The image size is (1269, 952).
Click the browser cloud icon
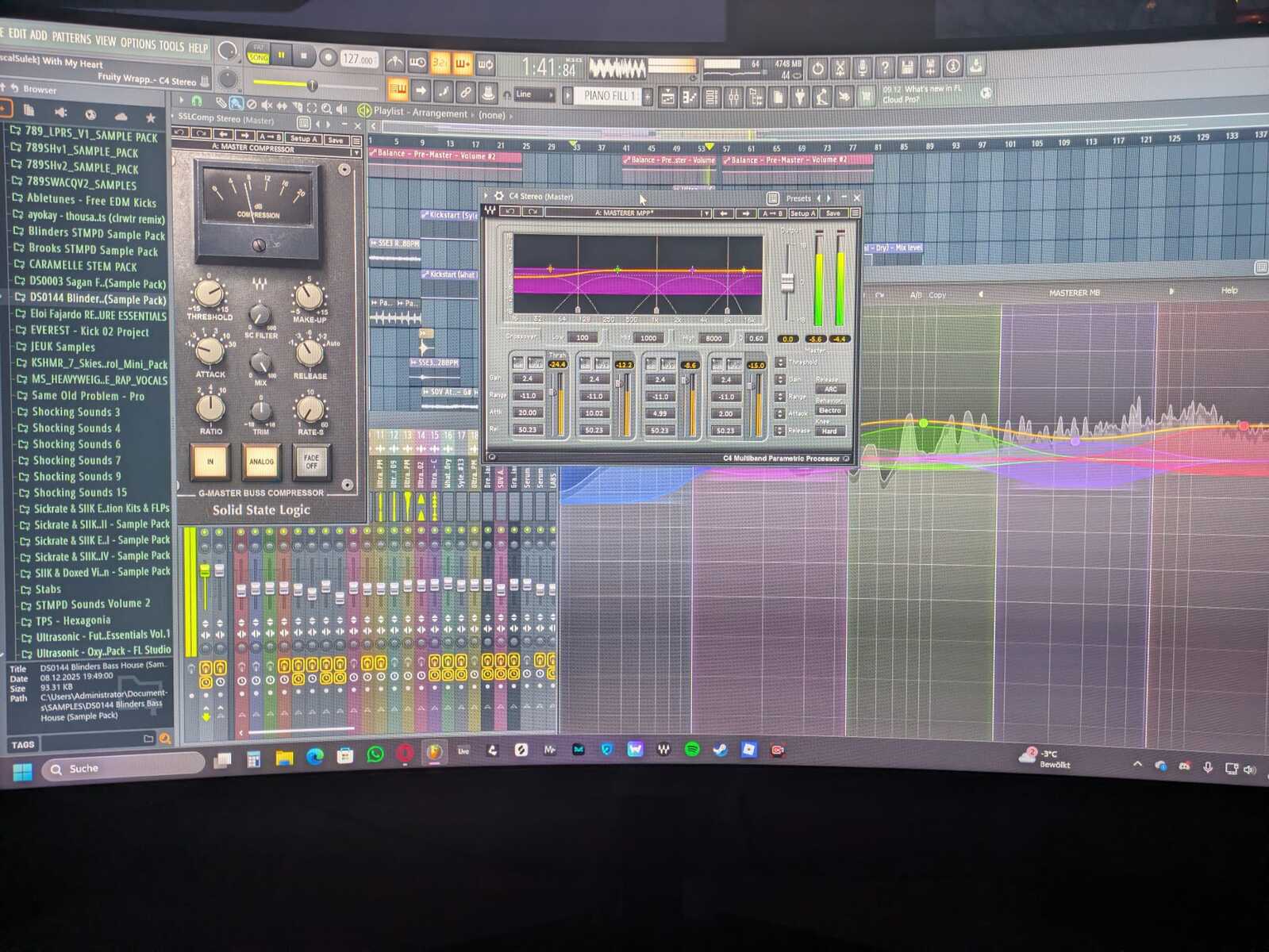pos(121,116)
